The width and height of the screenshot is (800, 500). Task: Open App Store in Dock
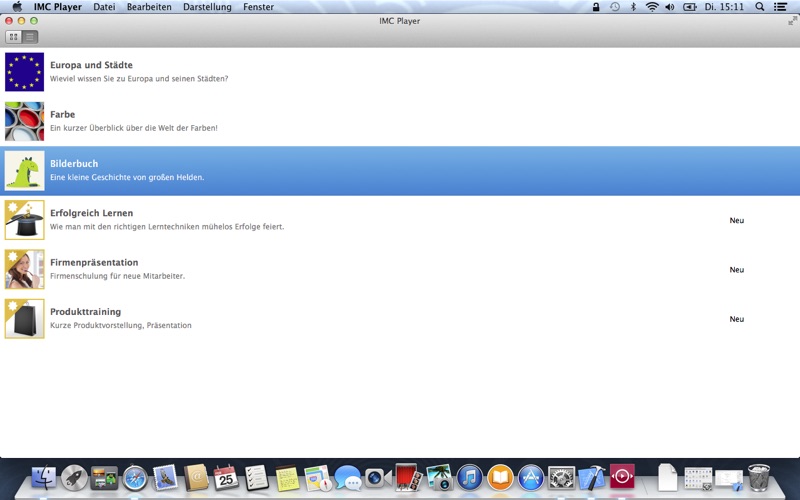(x=531, y=478)
